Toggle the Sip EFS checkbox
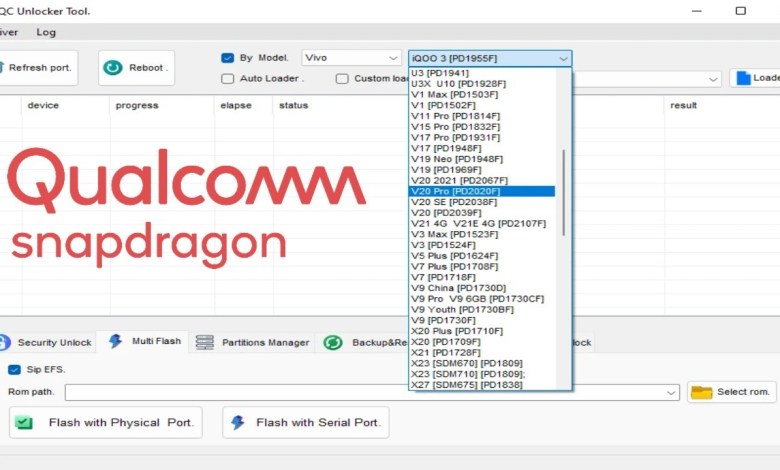The image size is (780, 470). click(14, 369)
